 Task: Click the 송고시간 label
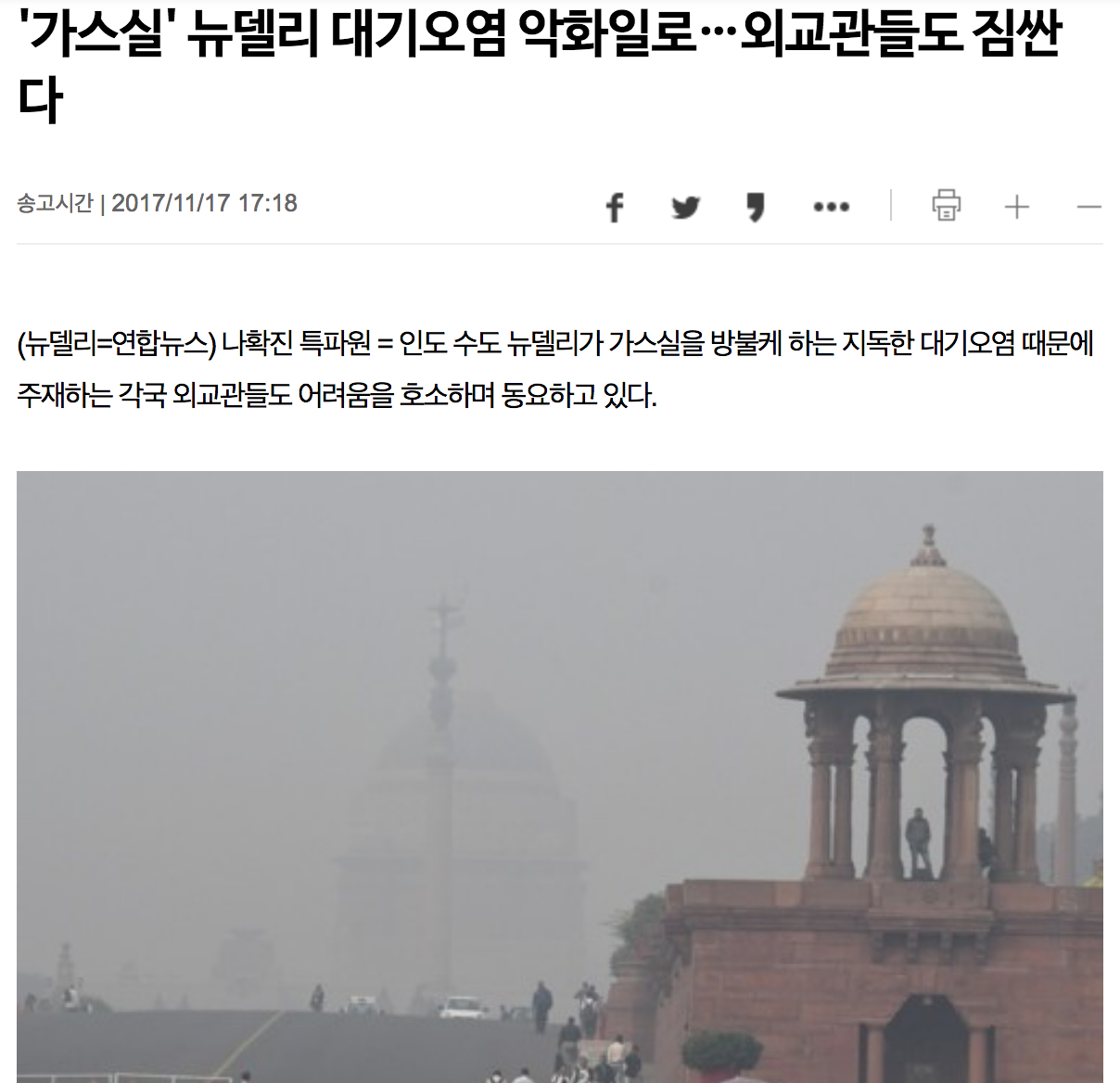(x=55, y=203)
